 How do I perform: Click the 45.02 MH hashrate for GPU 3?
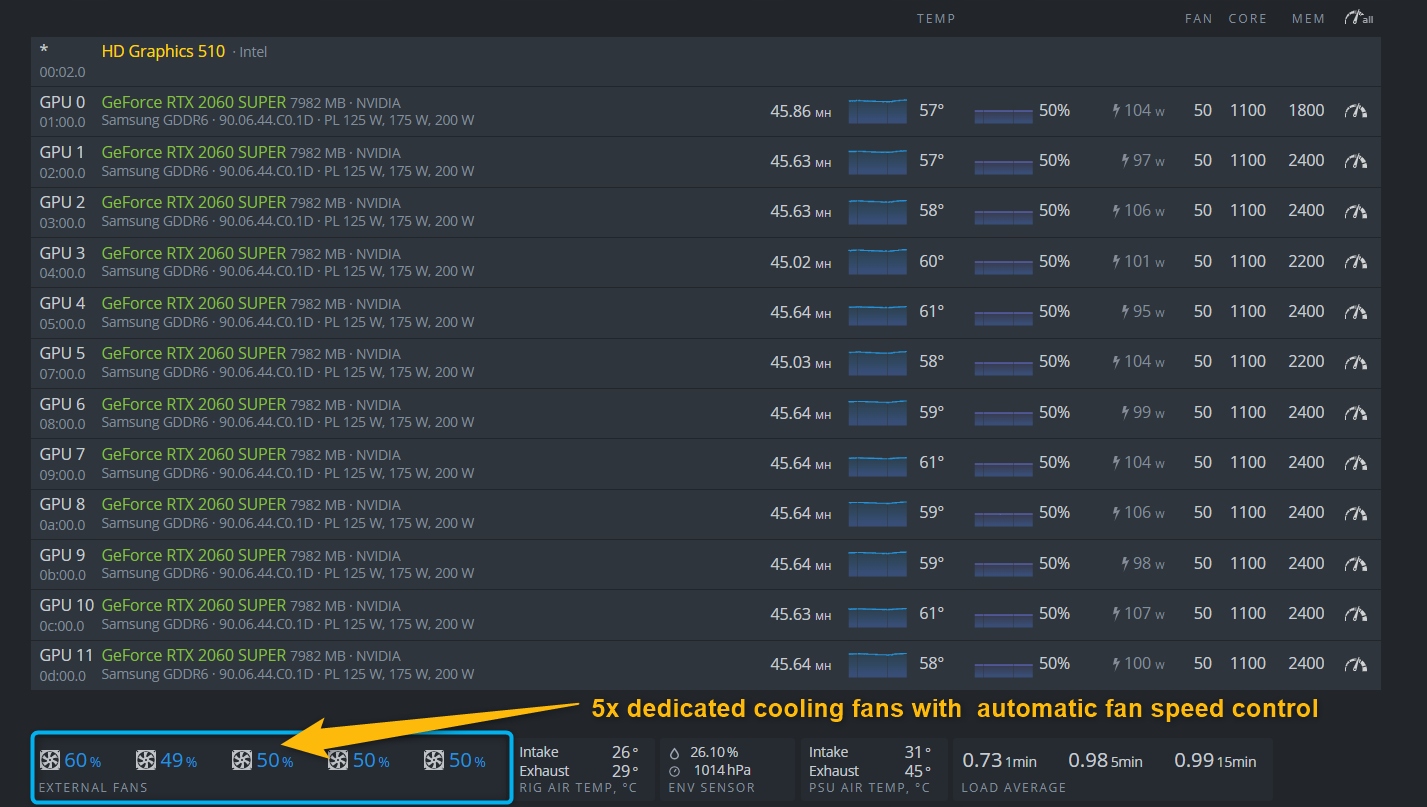(800, 262)
